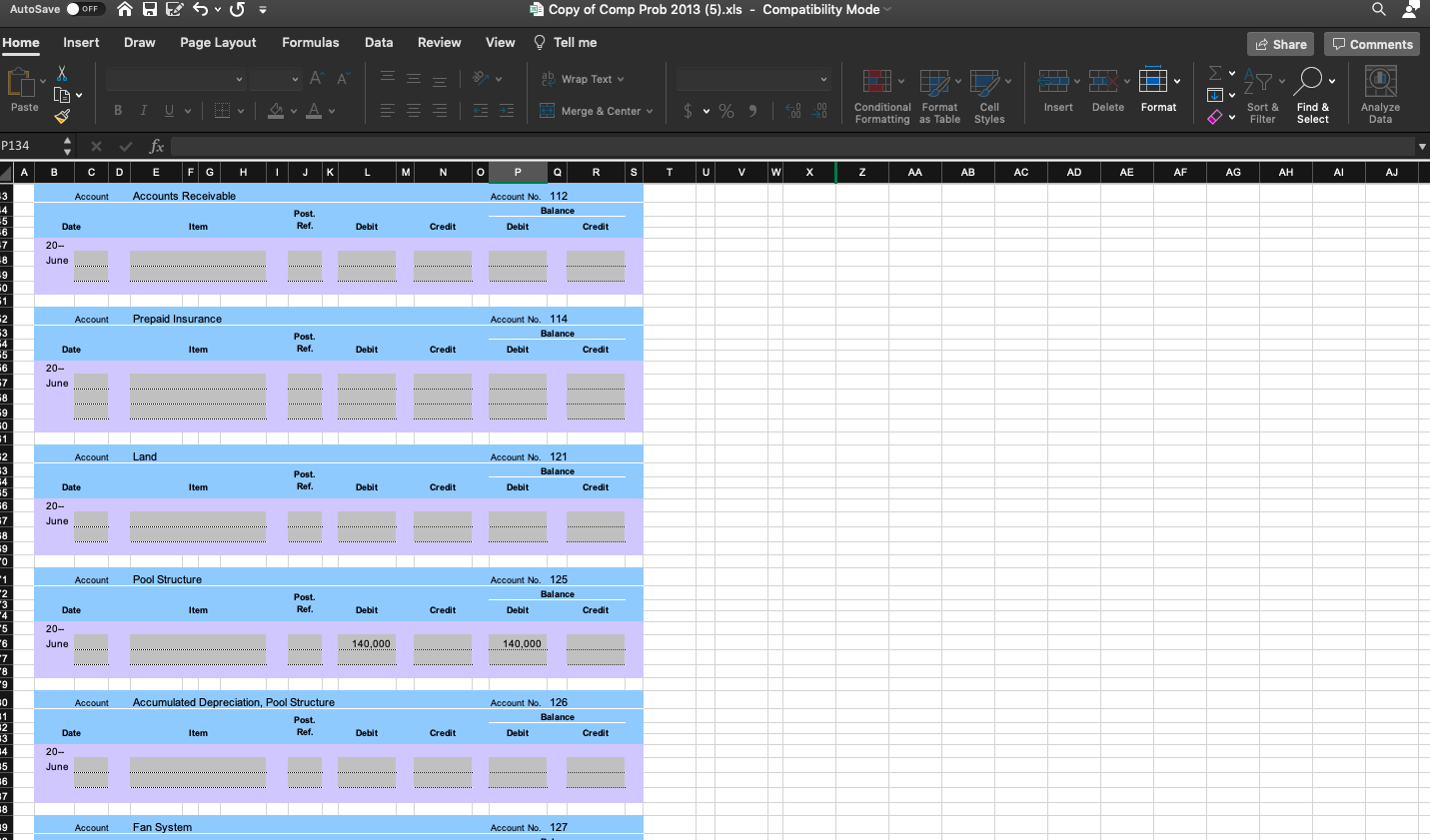This screenshot has width=1430, height=840.
Task: Open the Review tab
Action: tap(439, 43)
